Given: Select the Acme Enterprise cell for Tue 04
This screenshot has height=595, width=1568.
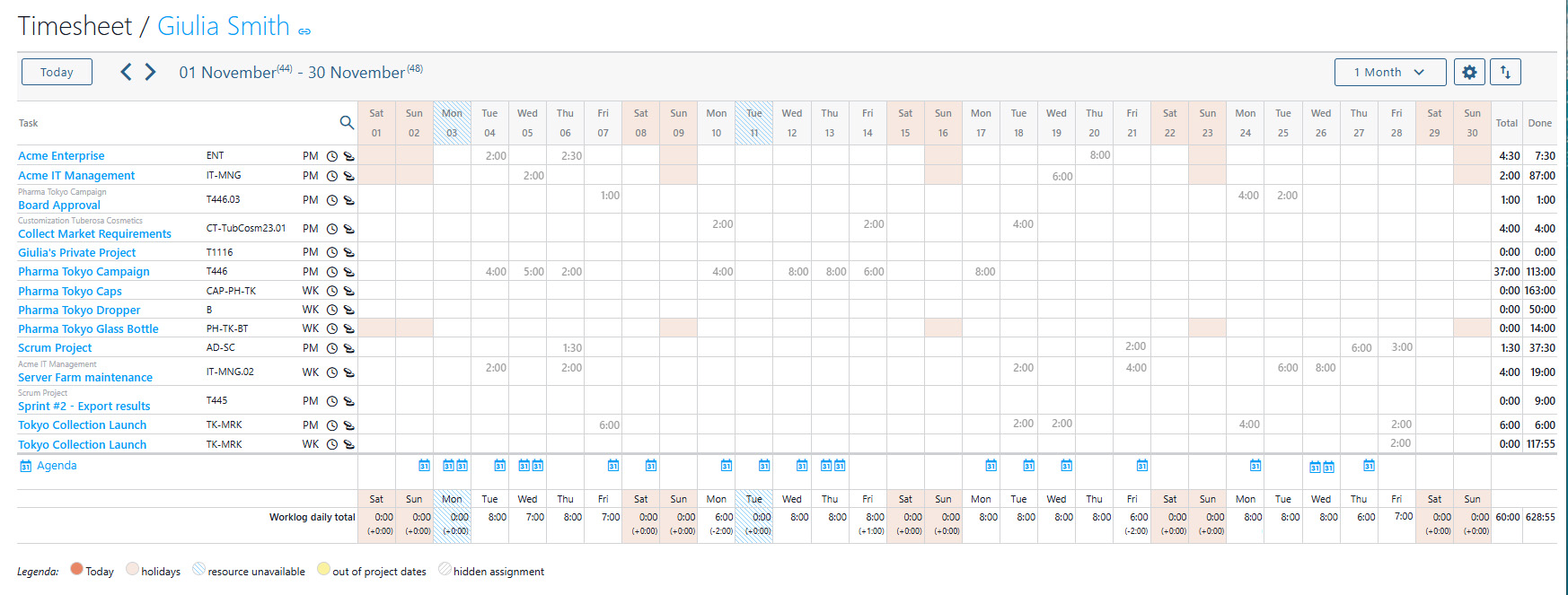Looking at the screenshot, I should 489,155.
